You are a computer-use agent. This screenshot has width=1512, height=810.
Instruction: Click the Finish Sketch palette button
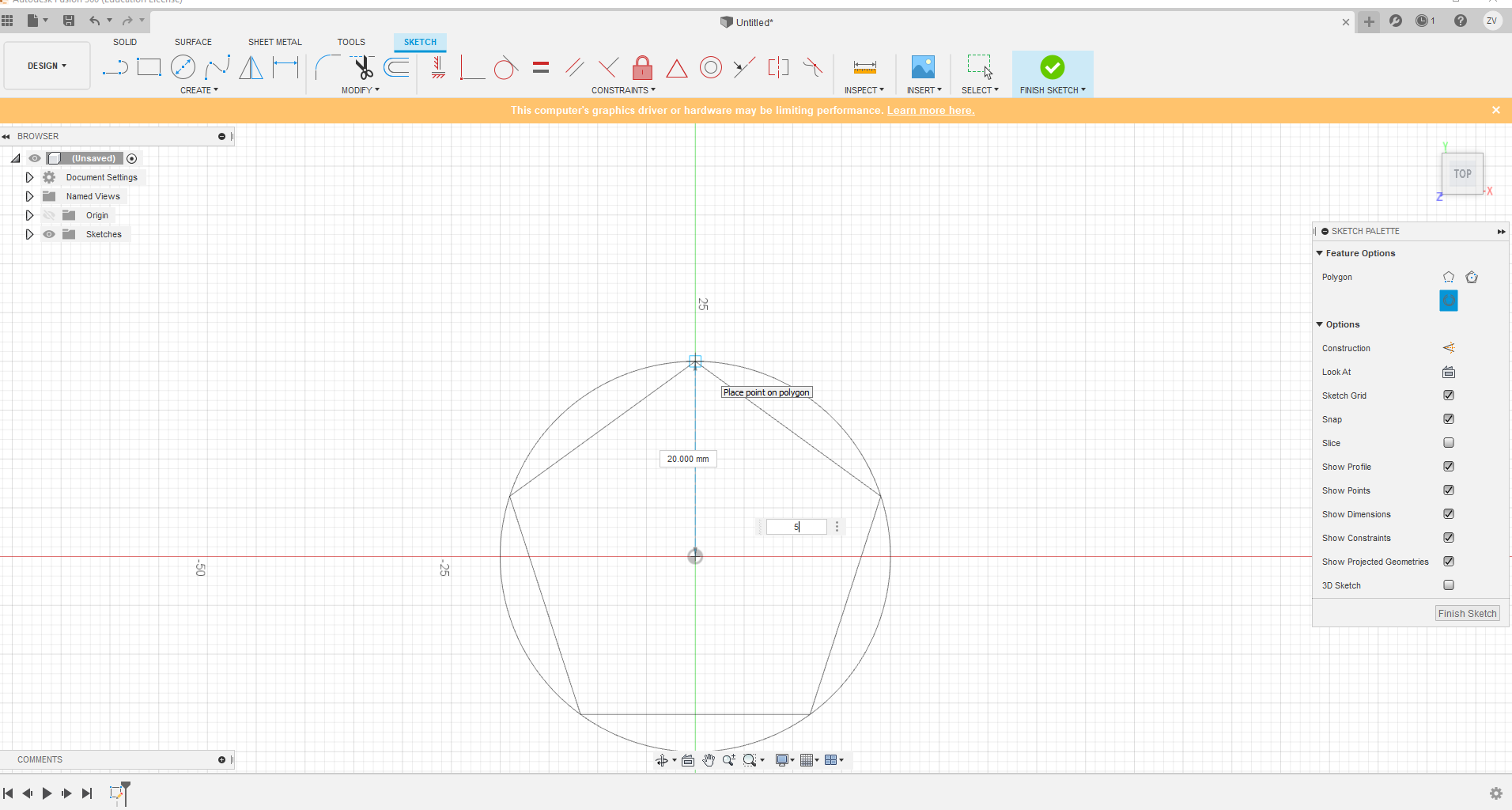[1467, 613]
